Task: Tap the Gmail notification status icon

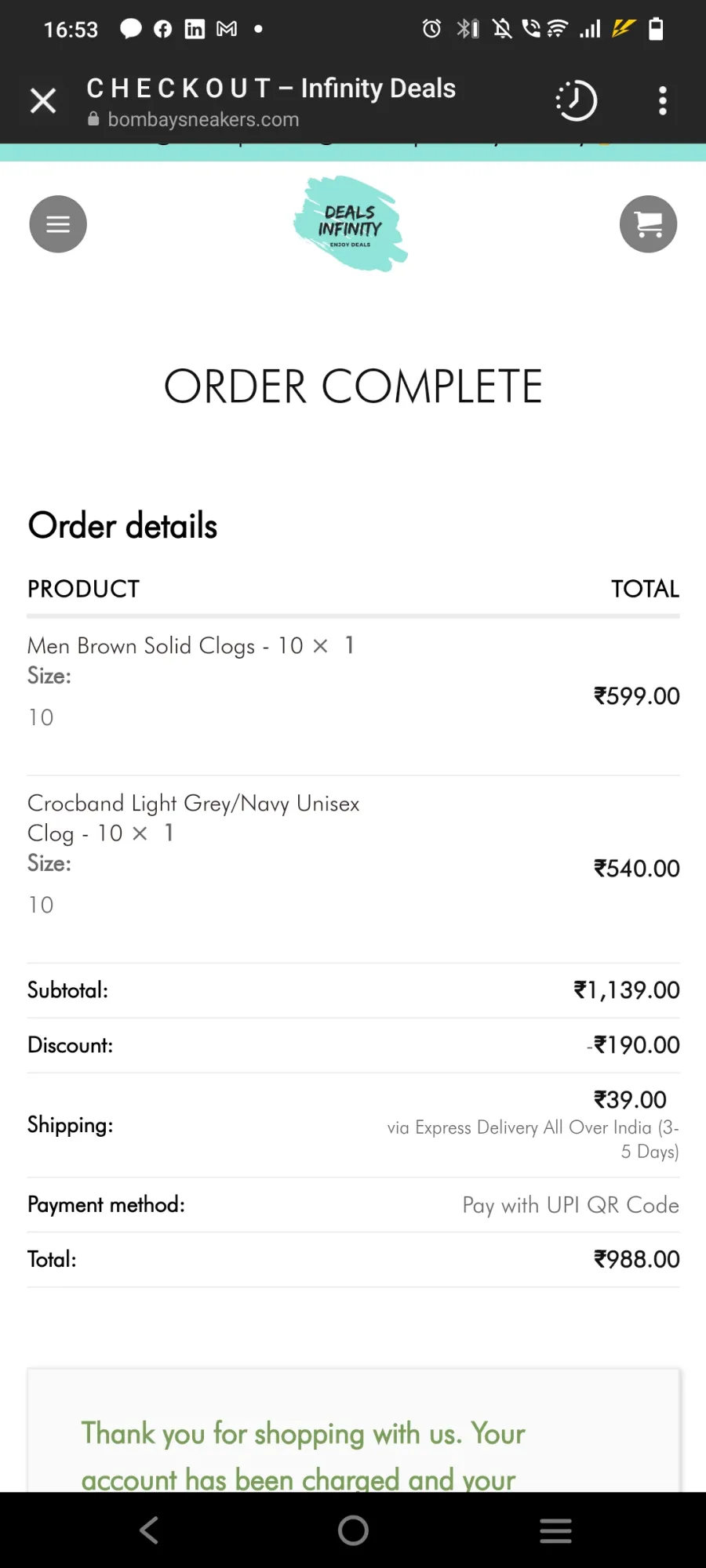Action: (227, 29)
